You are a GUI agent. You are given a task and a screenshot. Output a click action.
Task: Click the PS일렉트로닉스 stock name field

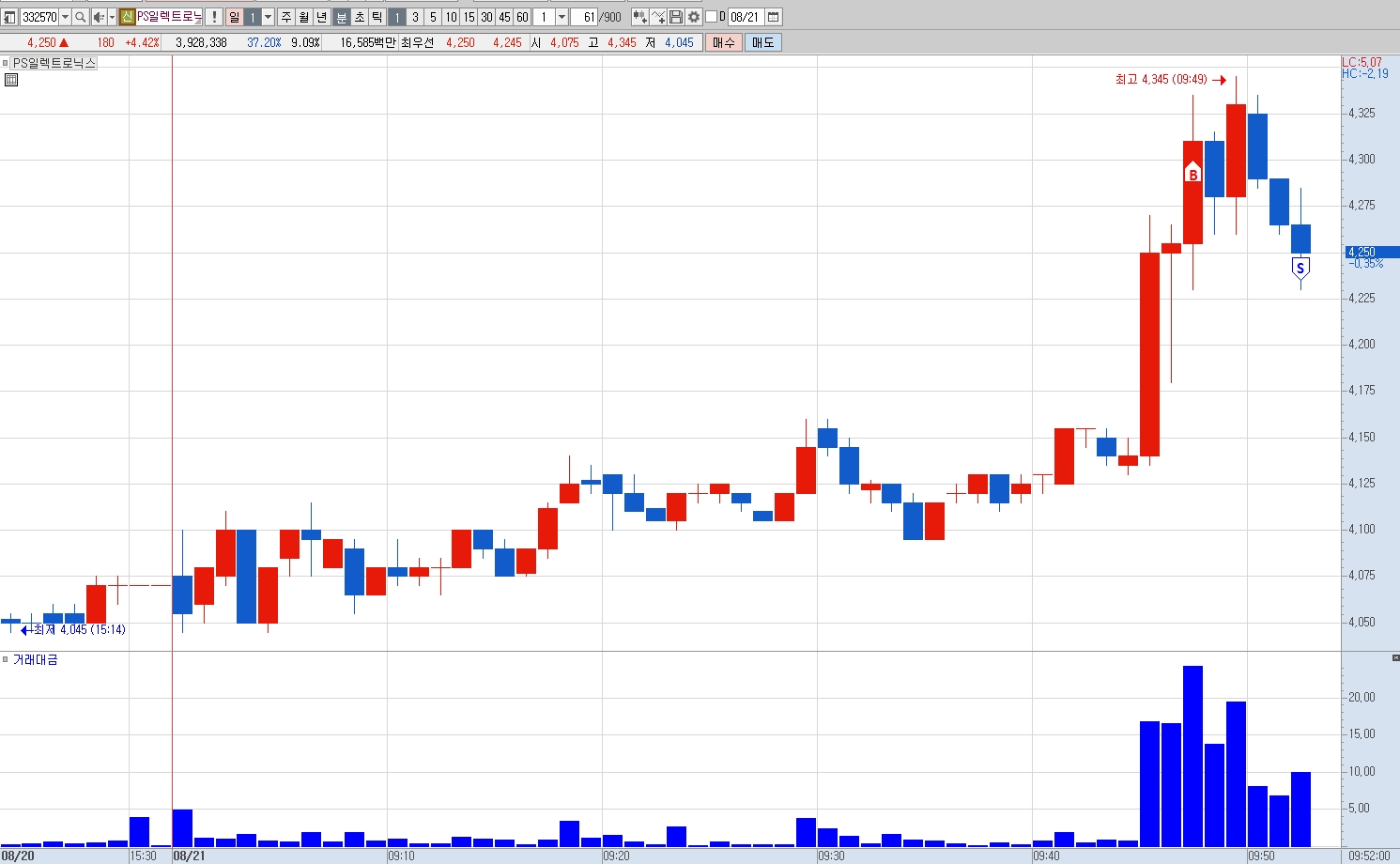click(x=169, y=17)
